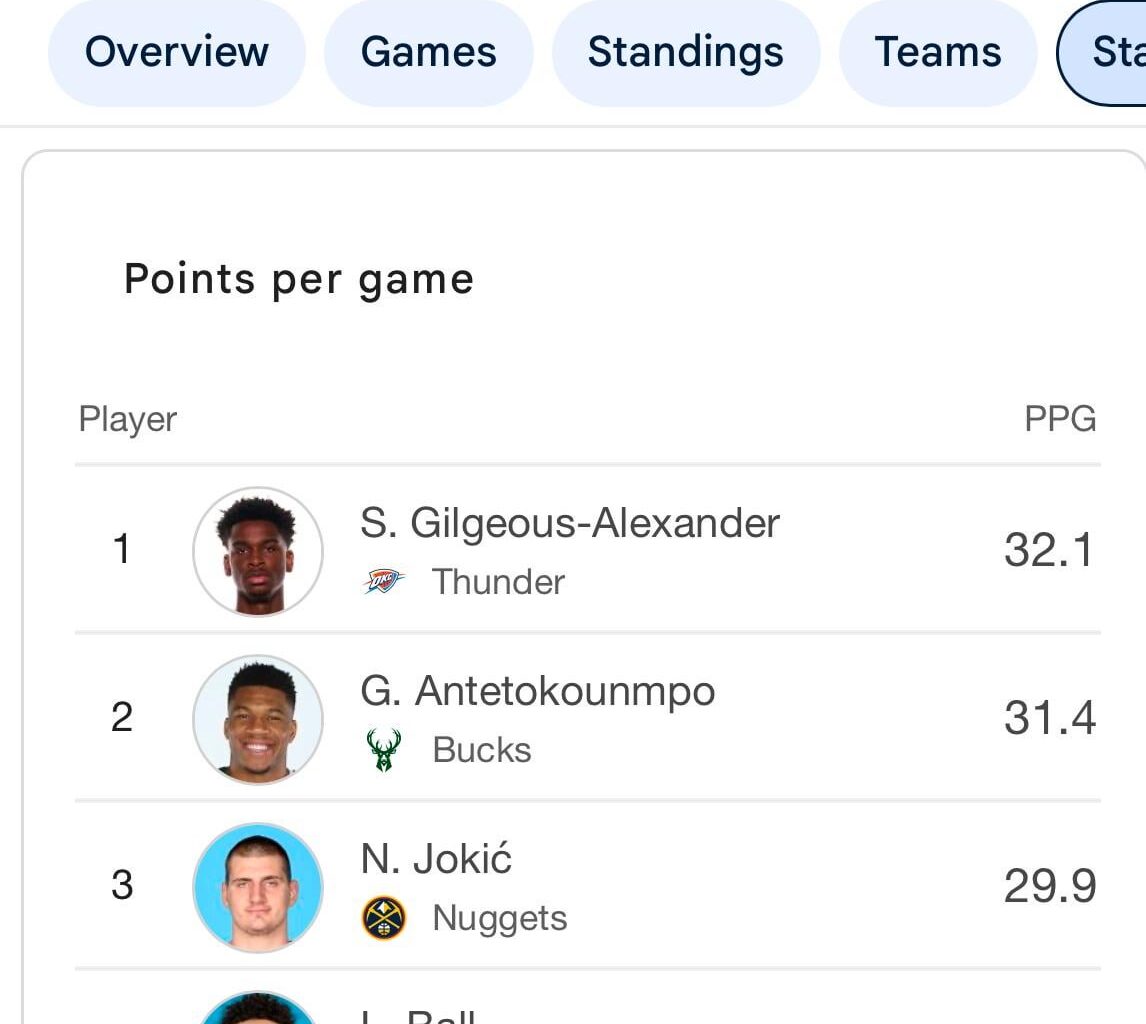Click the Nuggets team name

[499, 917]
